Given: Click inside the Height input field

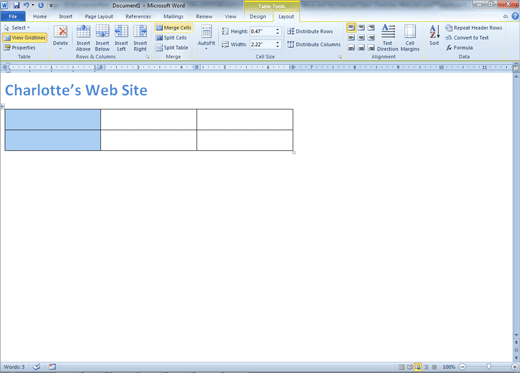Looking at the screenshot, I should tap(262, 31).
